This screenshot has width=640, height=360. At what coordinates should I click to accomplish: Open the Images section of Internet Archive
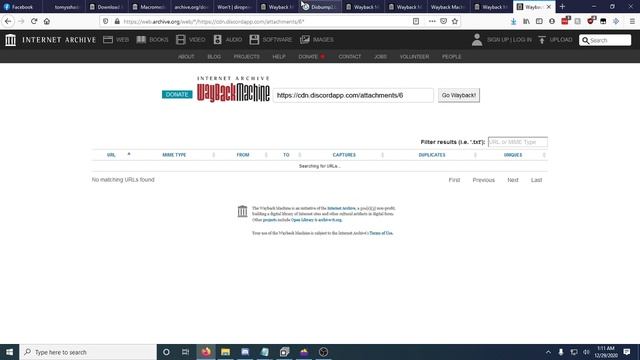pos(317,40)
